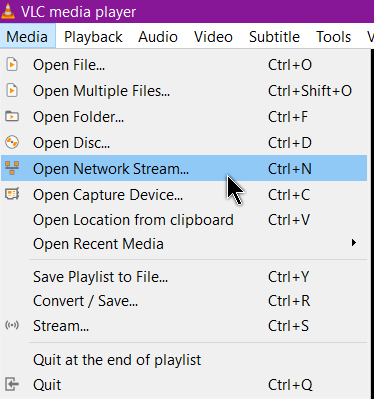Open the Video menu

click(213, 37)
